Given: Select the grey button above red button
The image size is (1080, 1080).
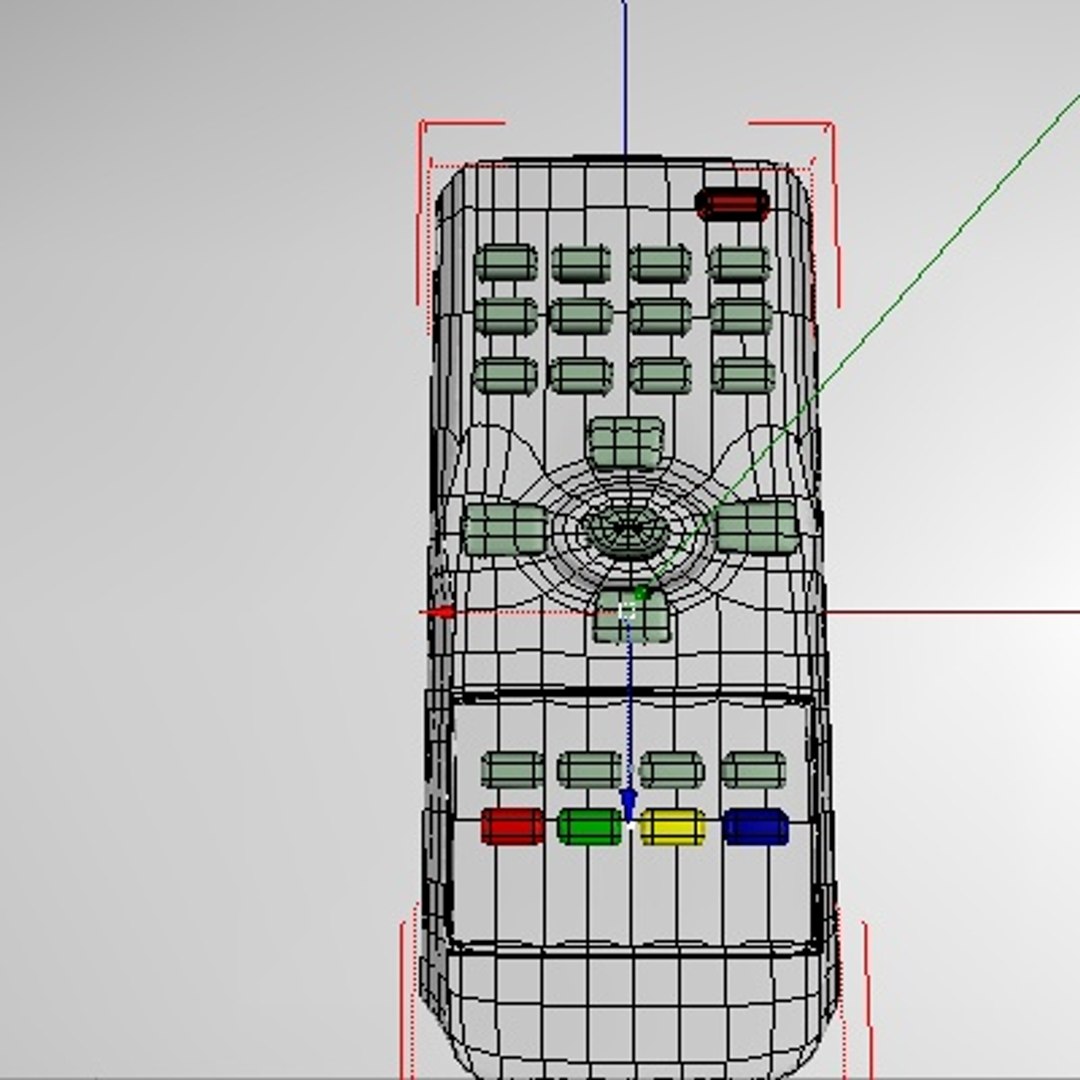Looking at the screenshot, I should (512, 769).
